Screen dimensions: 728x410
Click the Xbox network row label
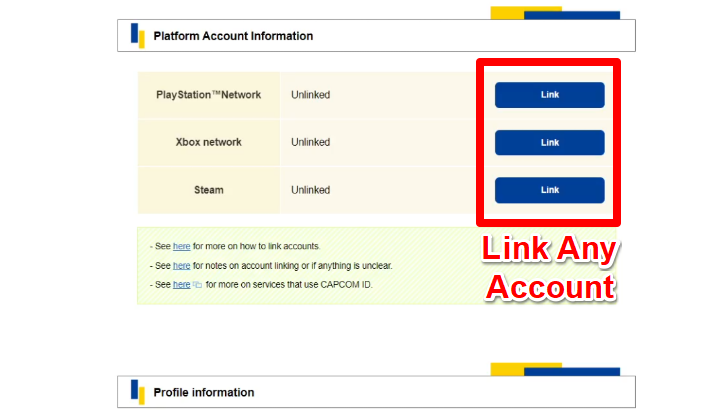208,142
